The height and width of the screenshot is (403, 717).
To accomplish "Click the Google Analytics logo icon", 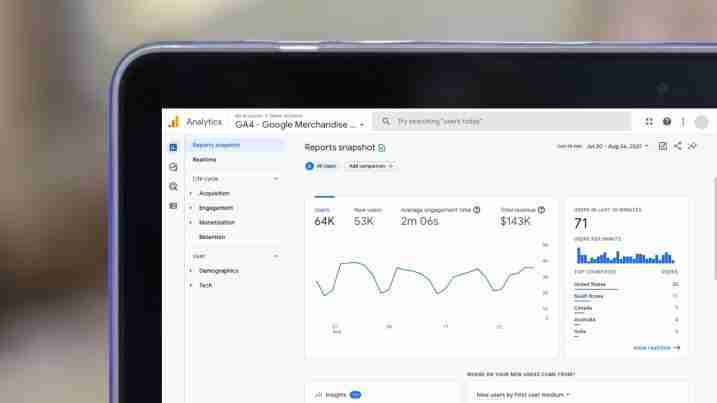I will pos(174,122).
